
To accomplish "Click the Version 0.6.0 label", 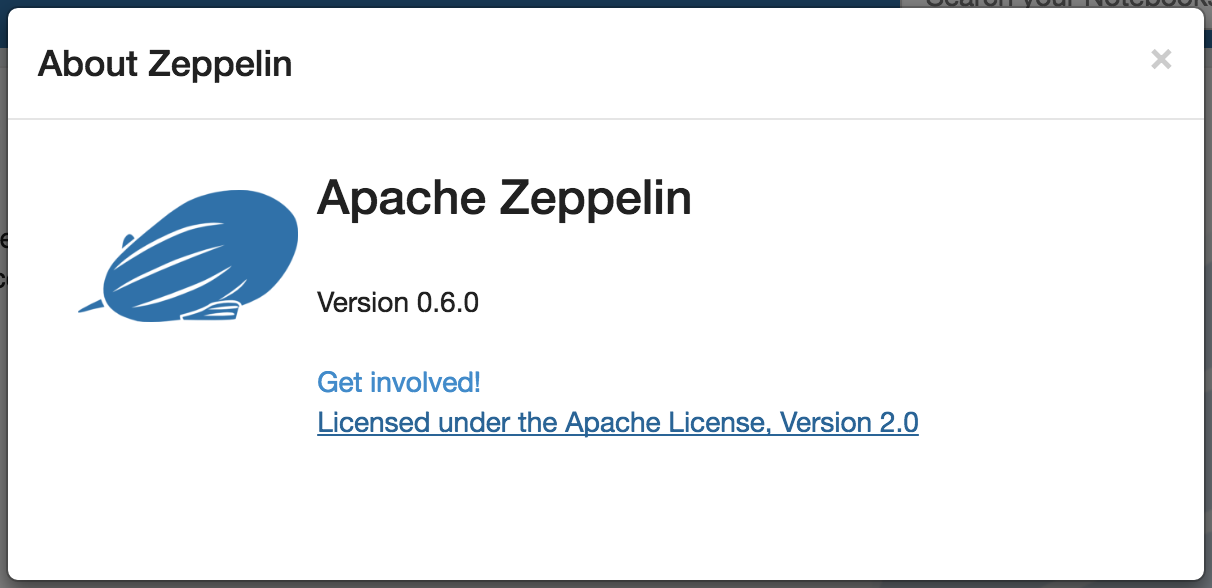I will 398,302.
